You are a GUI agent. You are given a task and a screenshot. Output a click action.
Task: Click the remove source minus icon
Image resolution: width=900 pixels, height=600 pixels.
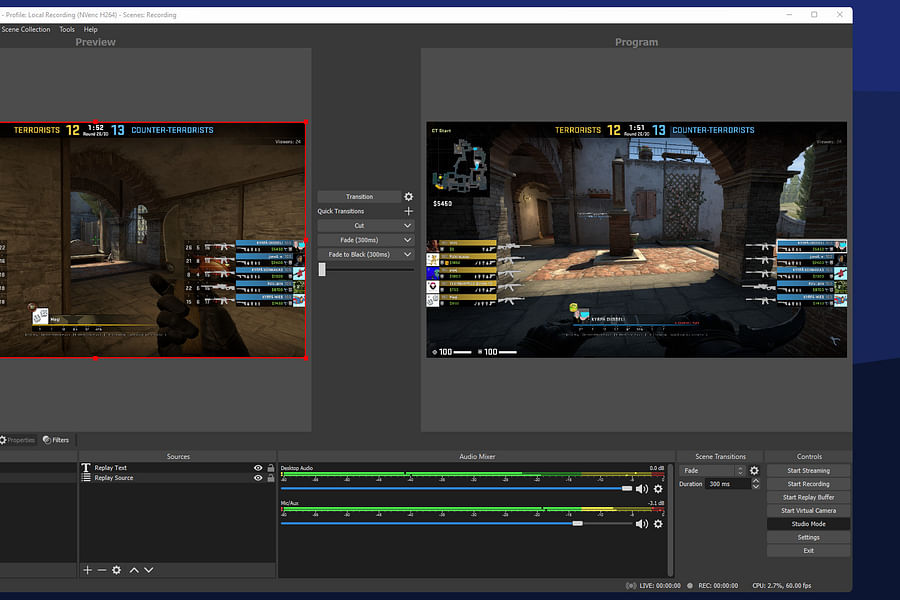click(x=102, y=570)
